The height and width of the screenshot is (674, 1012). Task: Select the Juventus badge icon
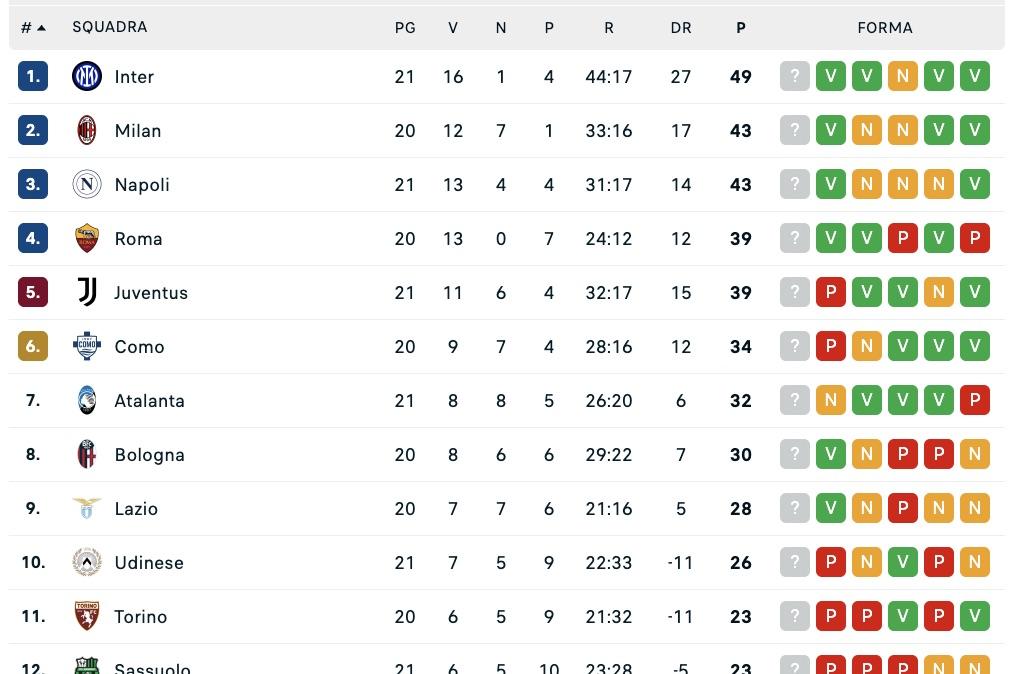click(87, 292)
